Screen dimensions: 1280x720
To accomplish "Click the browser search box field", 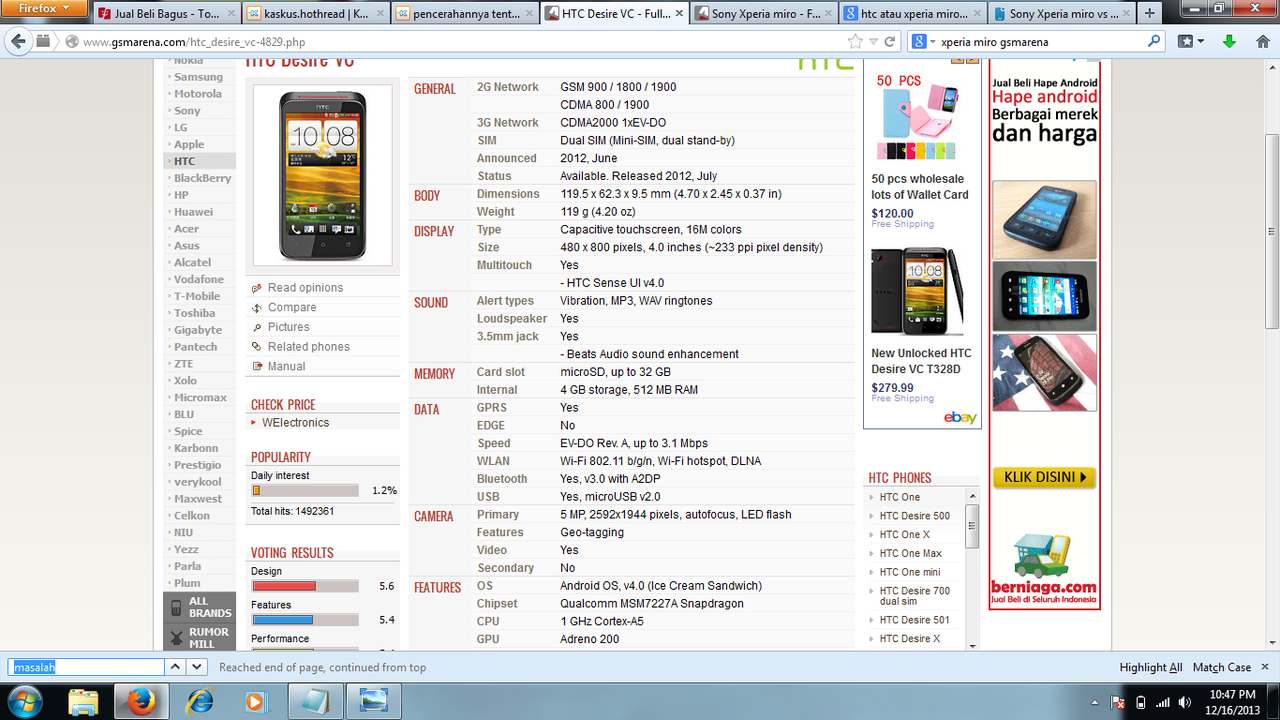I will pos(1041,42).
